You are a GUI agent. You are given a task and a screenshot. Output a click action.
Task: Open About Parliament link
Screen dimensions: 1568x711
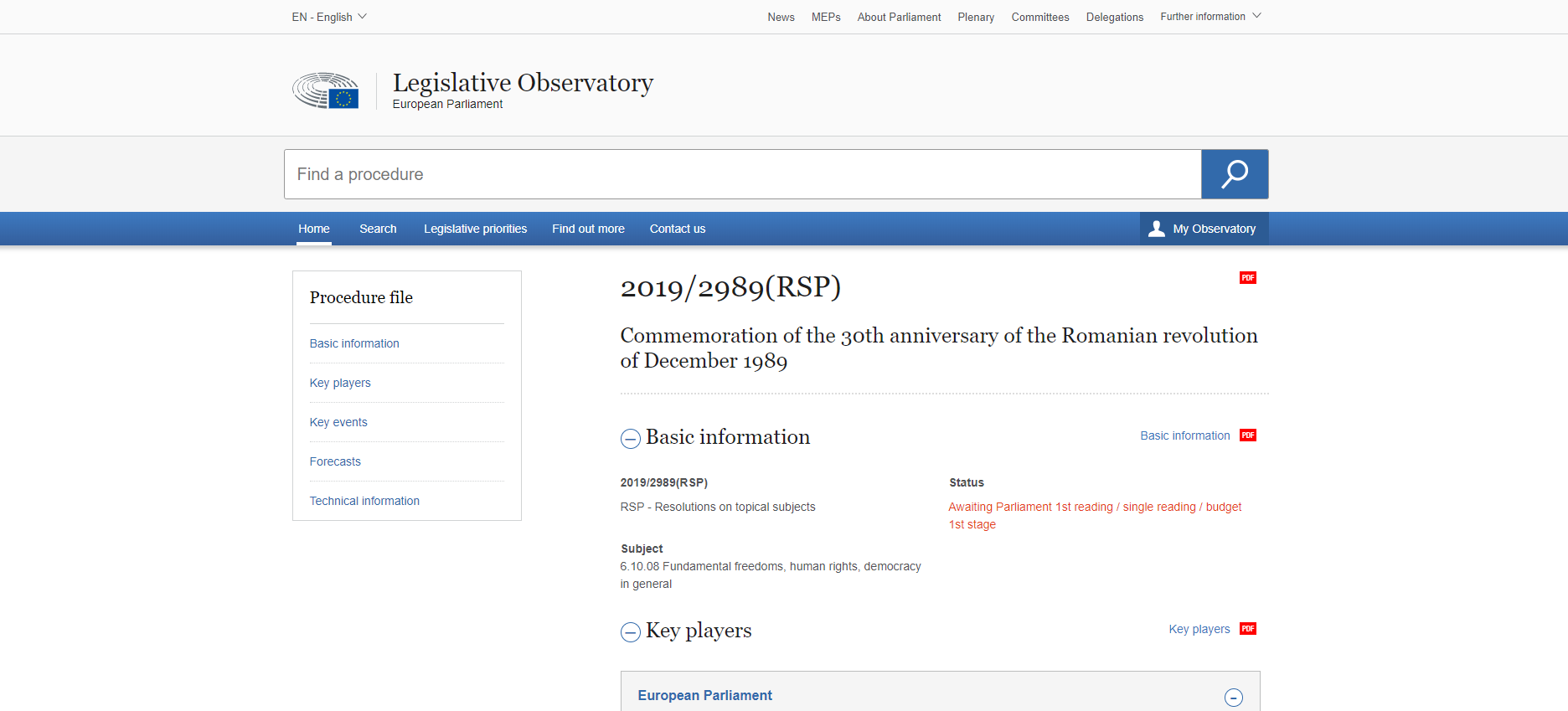(899, 17)
